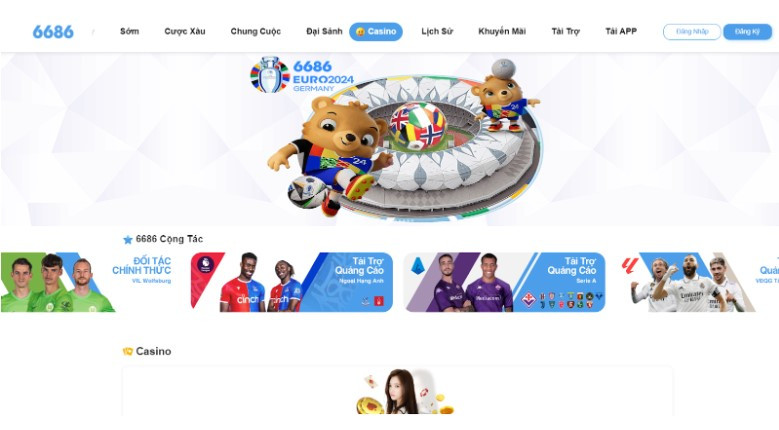Click the Đăng Nhập login button
The image size is (779, 430).
click(x=692, y=32)
